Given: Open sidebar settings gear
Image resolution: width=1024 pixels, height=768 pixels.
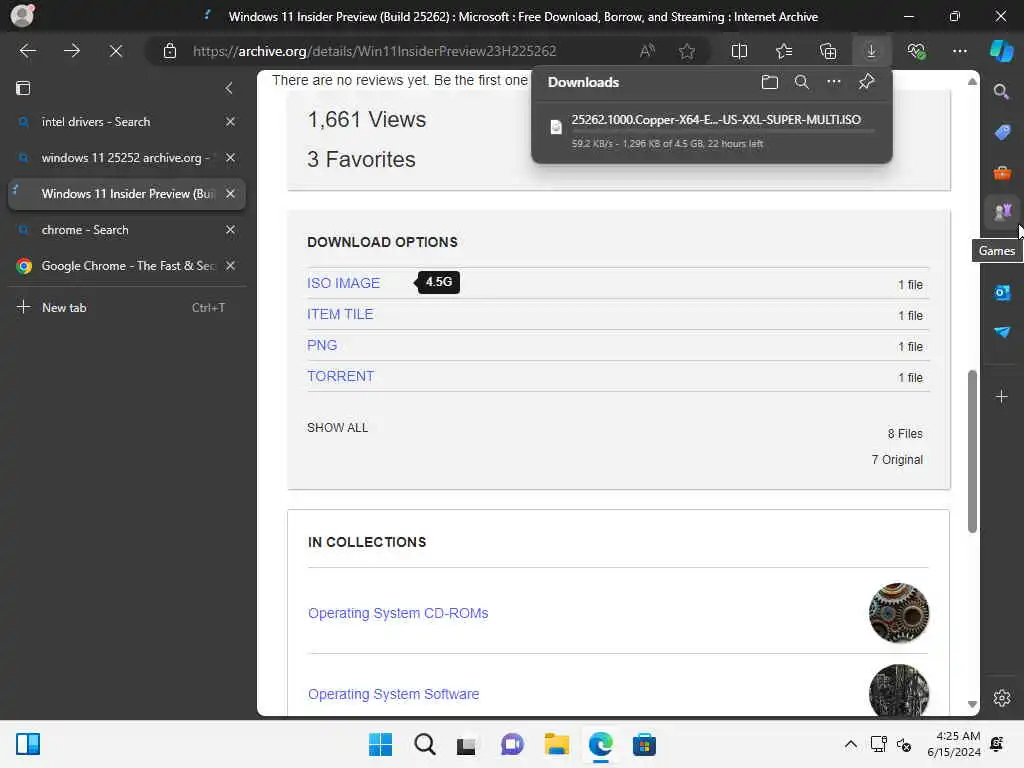Looking at the screenshot, I should 1002,698.
